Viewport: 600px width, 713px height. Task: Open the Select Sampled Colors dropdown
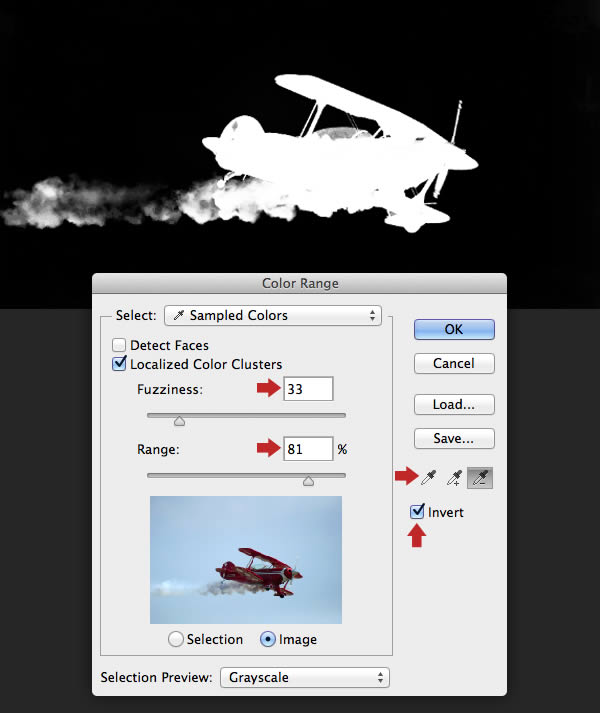coord(273,315)
